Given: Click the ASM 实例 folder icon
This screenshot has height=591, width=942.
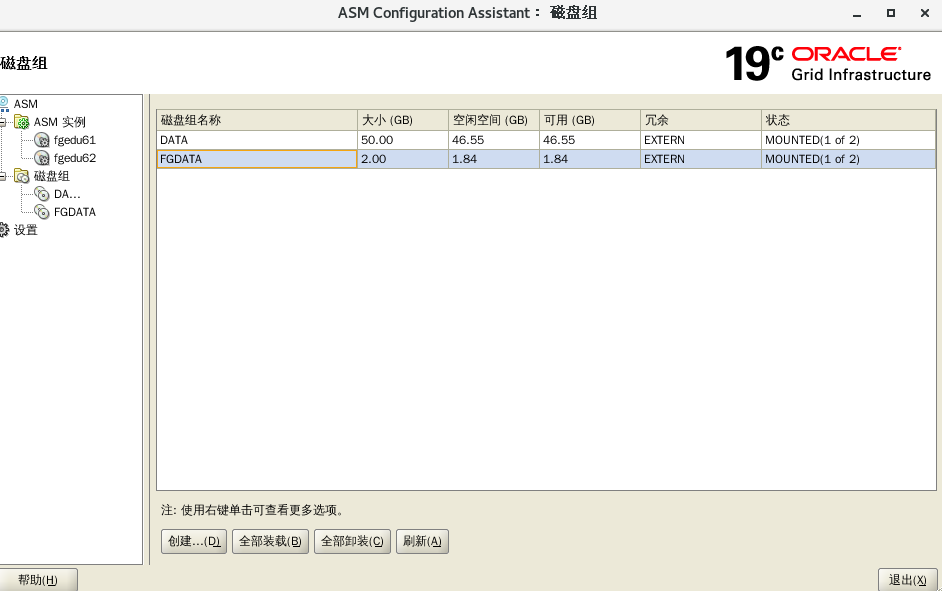Looking at the screenshot, I should 22,122.
